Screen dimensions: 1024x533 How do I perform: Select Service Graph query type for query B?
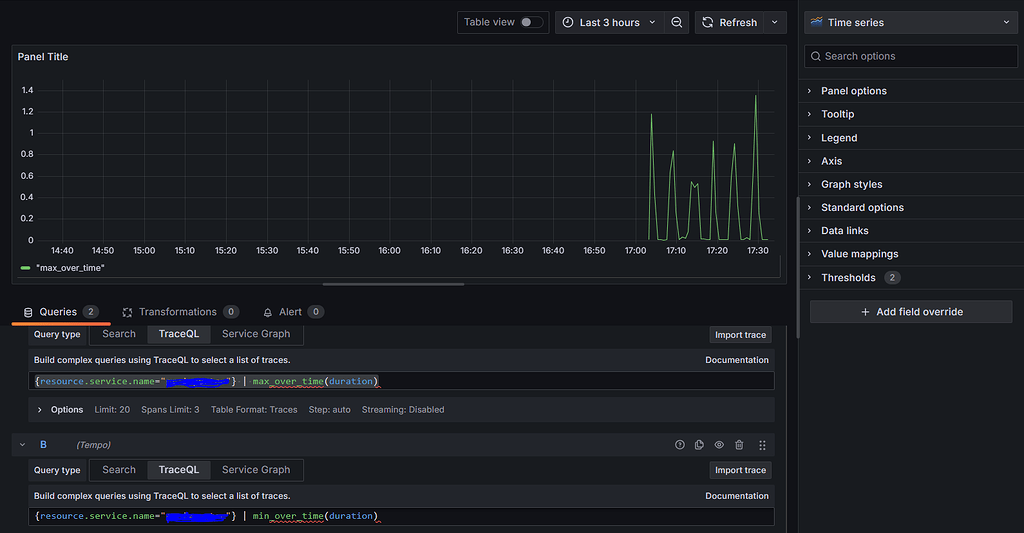point(256,470)
